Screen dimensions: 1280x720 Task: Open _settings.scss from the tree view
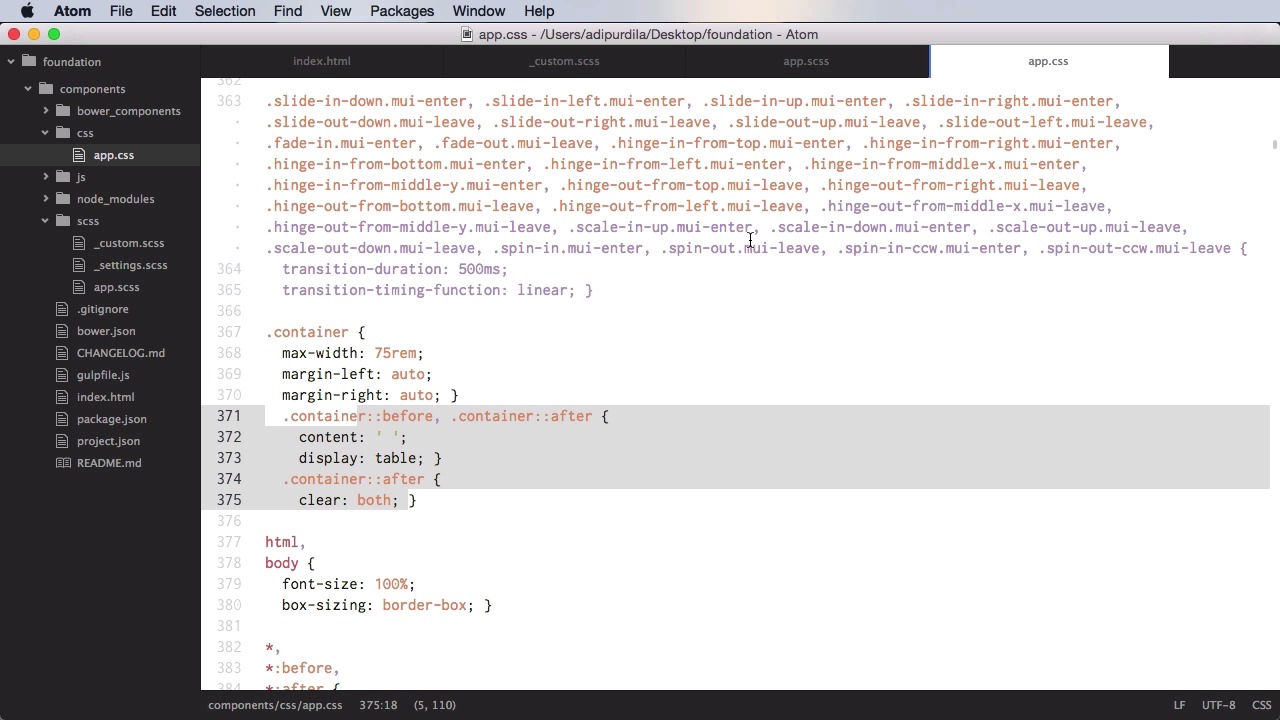(131, 265)
